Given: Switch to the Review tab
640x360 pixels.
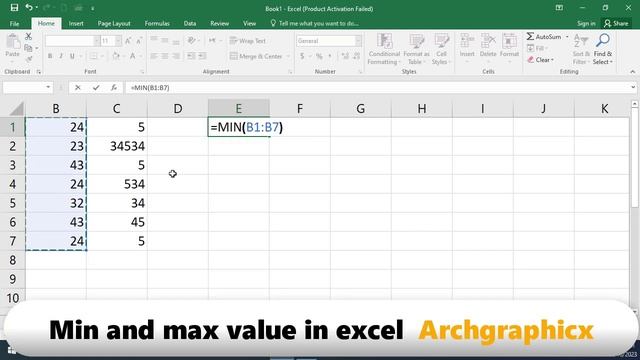Looking at the screenshot, I should [220, 23].
